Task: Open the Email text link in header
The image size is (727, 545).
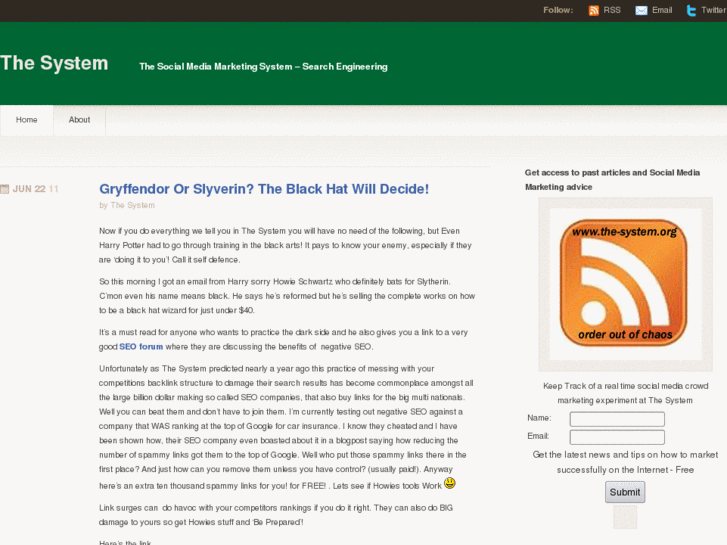Action: [662, 10]
